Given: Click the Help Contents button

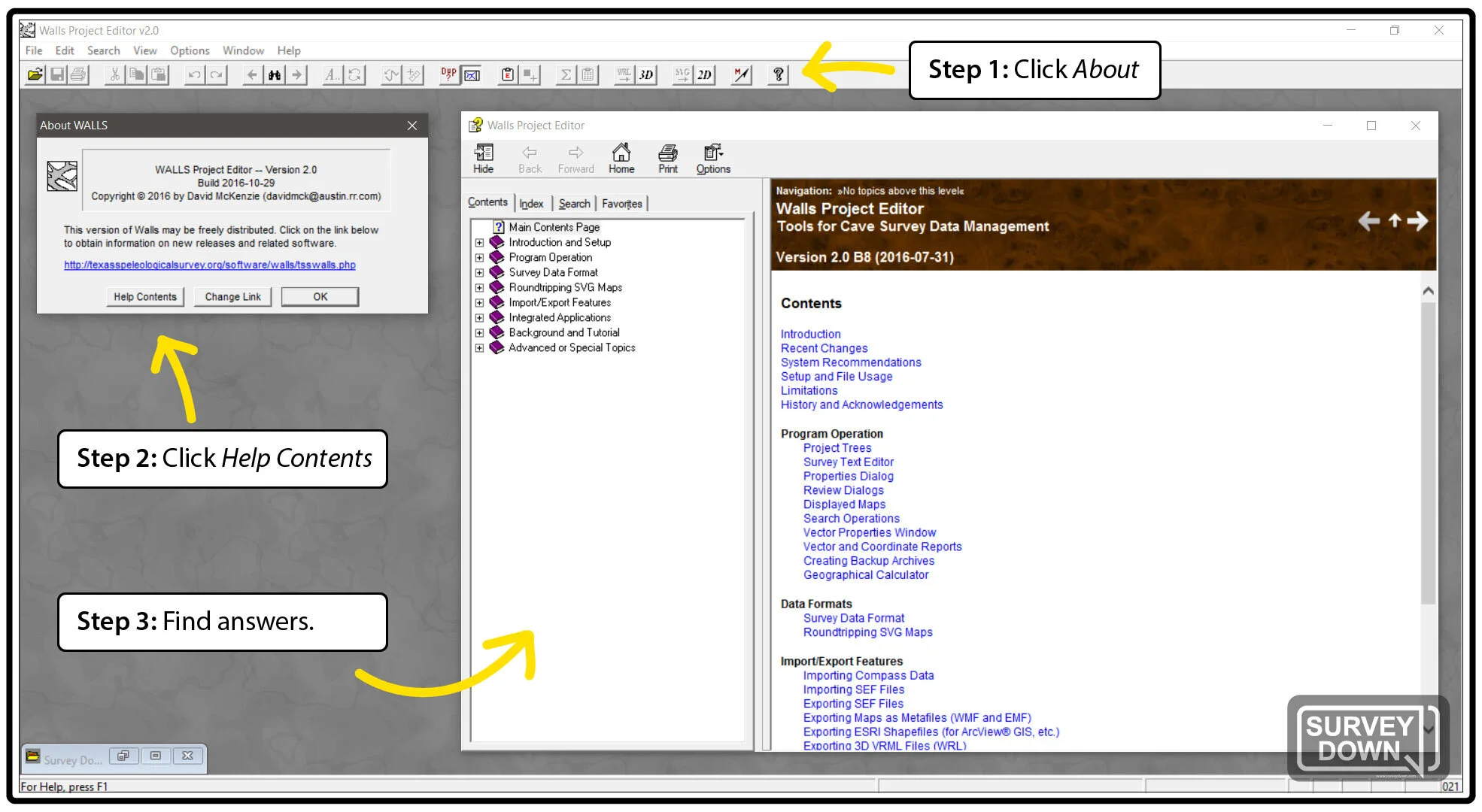Looking at the screenshot, I should (x=144, y=297).
